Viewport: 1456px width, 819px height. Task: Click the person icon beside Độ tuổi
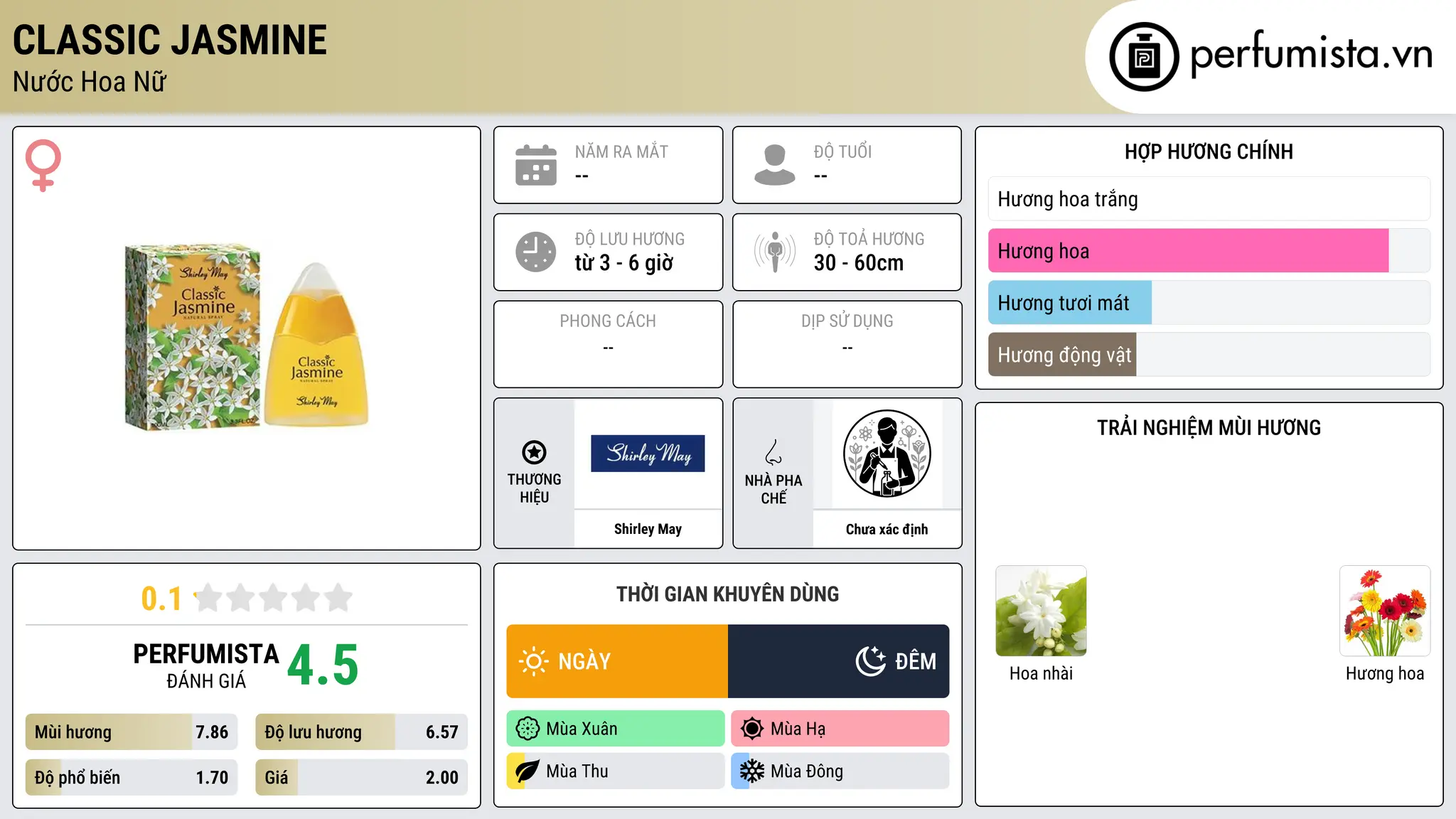(775, 165)
